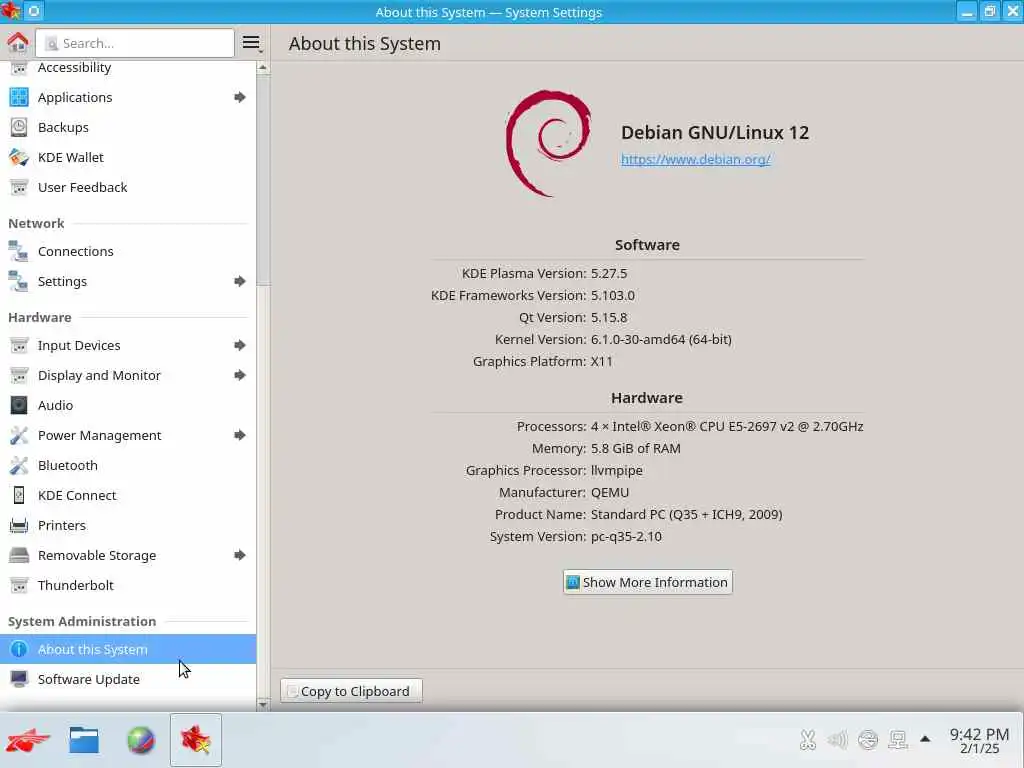1024x768 pixels.
Task: Click the Software Update monitor icon
Action: (19, 680)
